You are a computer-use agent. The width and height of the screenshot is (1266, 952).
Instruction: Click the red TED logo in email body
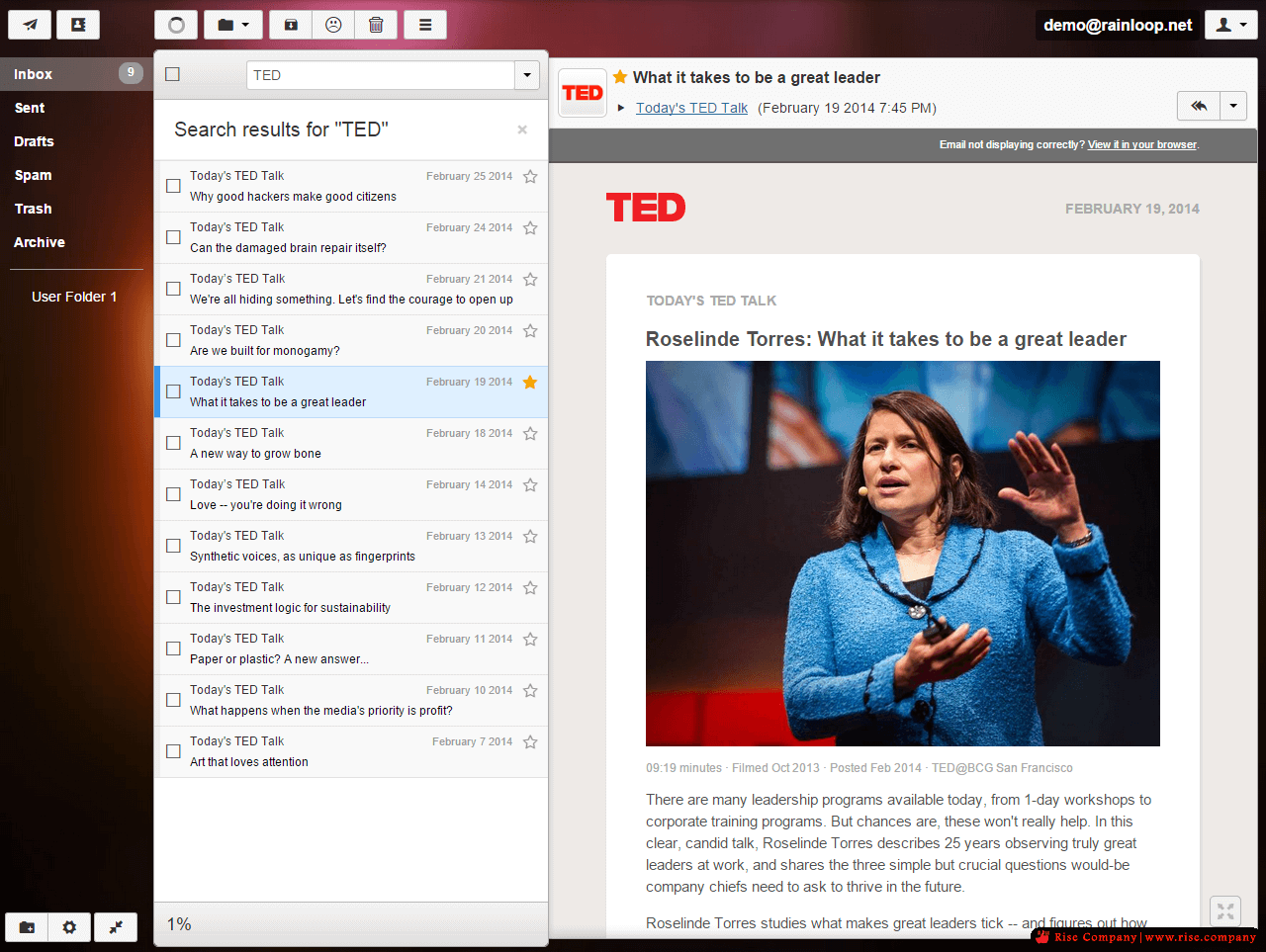click(646, 208)
